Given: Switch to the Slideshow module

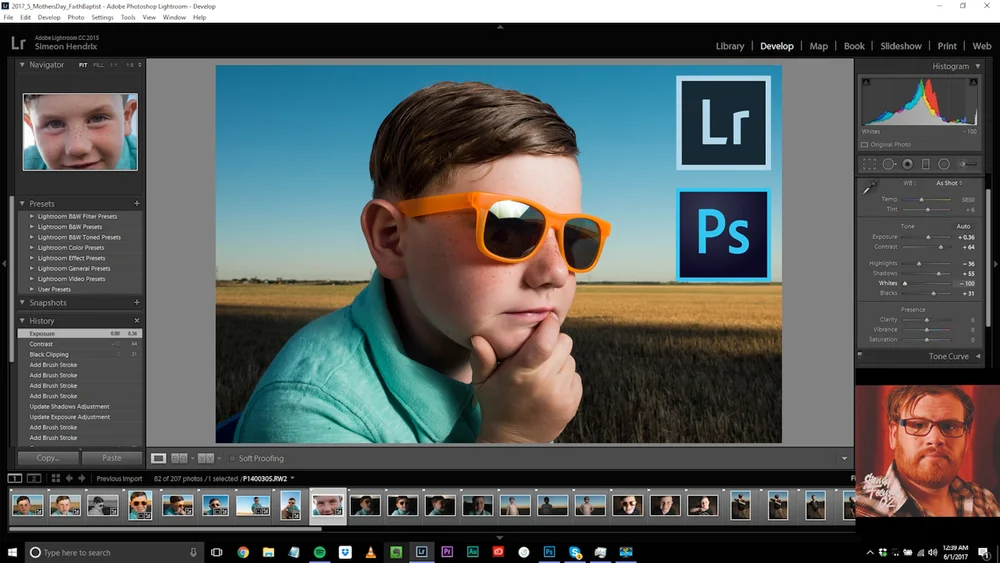Looking at the screenshot, I should coord(901,46).
